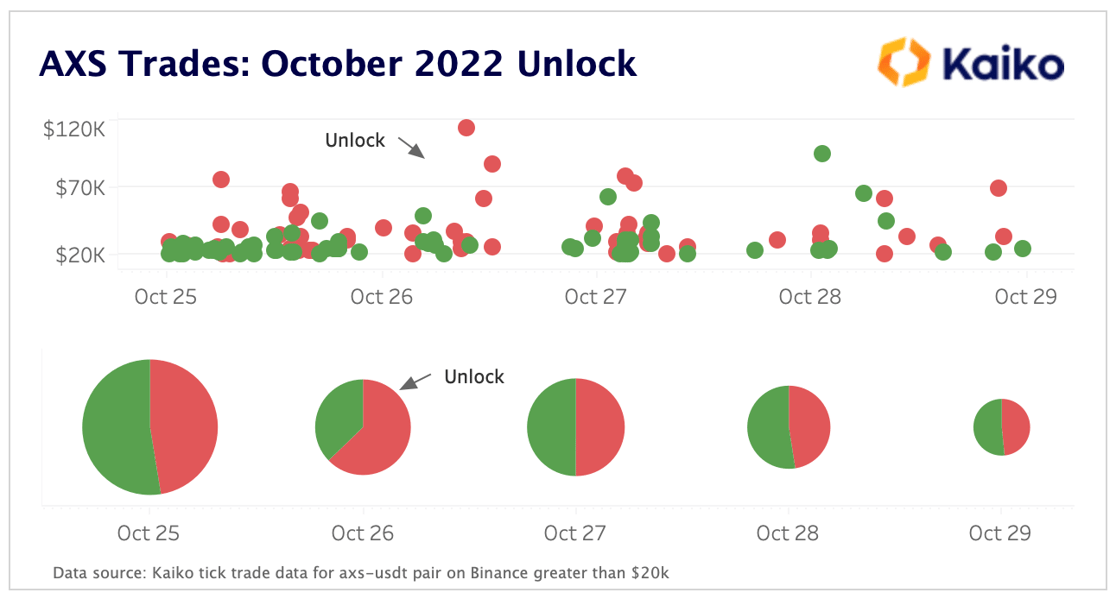Click the $70K y-axis label
The image size is (1116, 599).
pos(78,187)
